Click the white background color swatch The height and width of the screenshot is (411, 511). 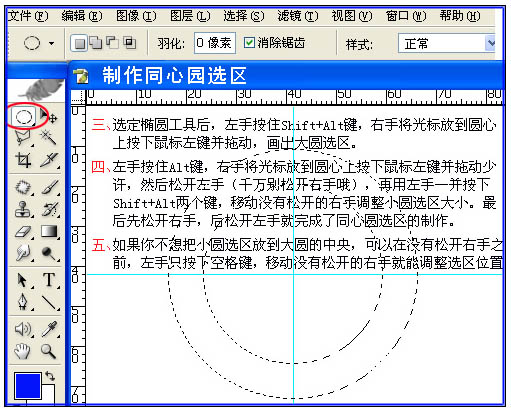click(x=49, y=393)
